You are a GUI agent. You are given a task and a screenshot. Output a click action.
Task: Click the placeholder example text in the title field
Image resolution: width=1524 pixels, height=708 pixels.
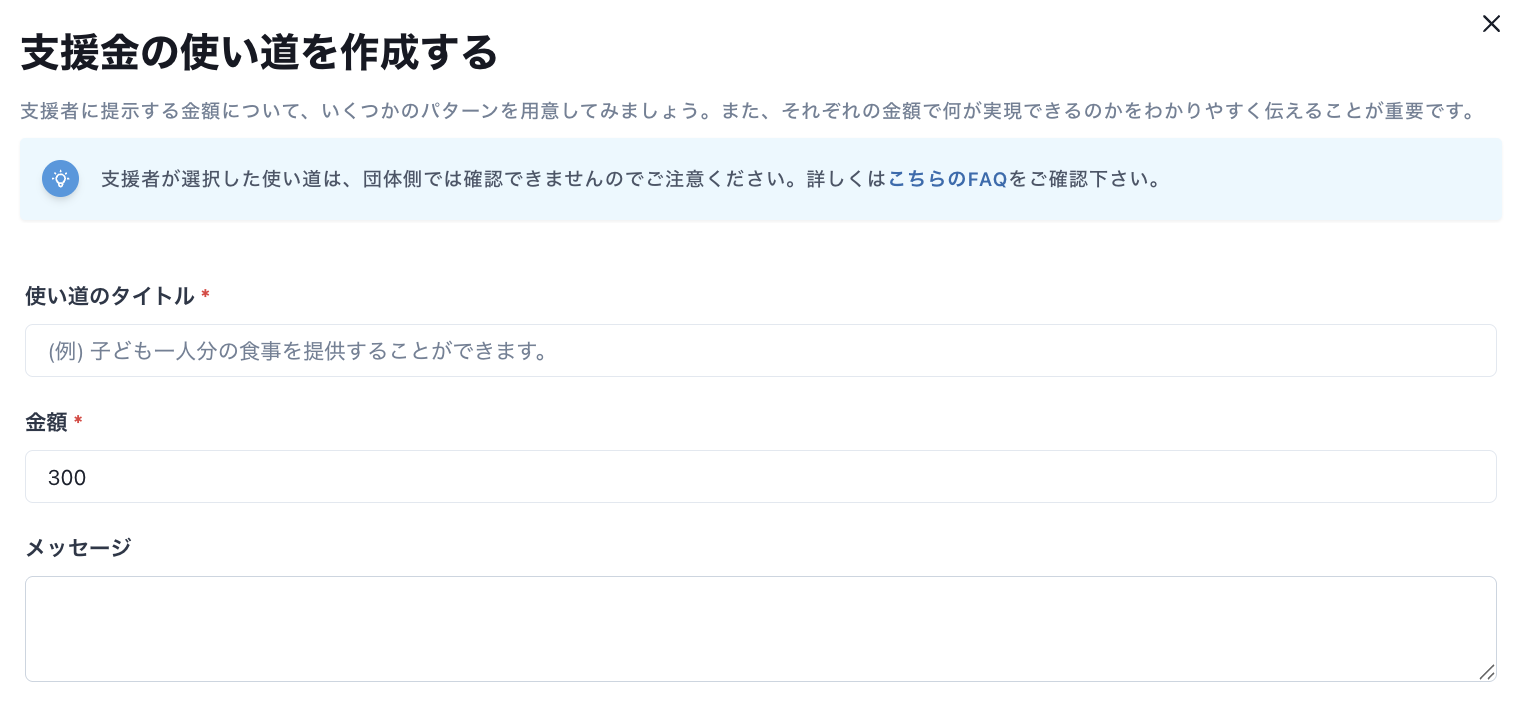(x=297, y=351)
